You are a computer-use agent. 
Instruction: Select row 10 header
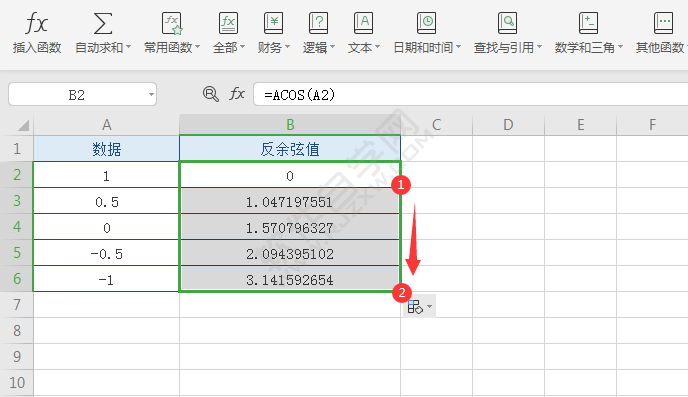[17, 383]
